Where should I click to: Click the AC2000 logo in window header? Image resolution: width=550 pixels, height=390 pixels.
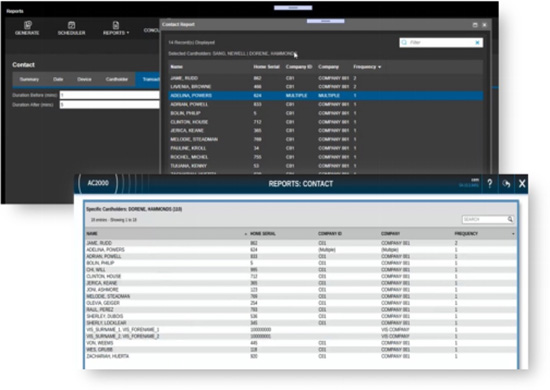coord(98,183)
